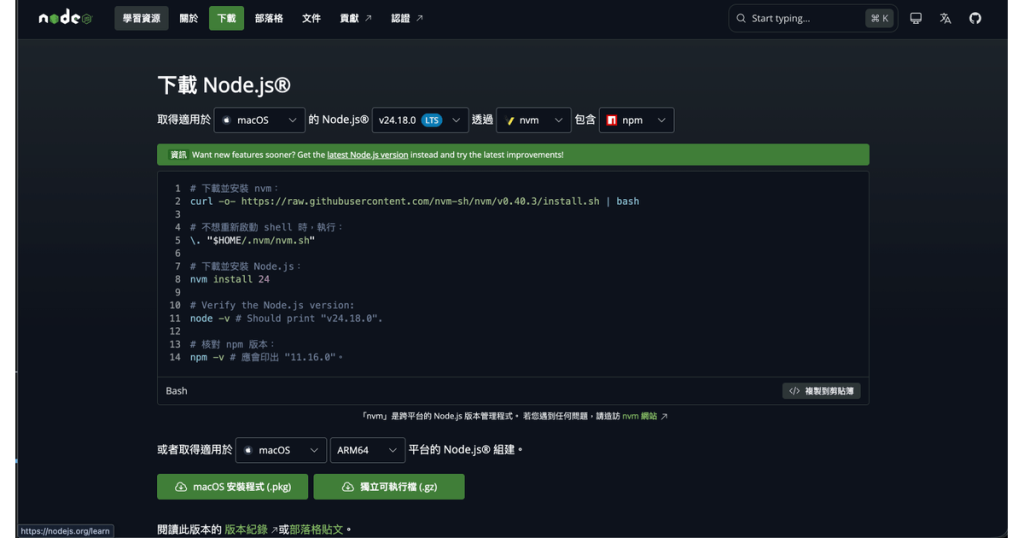Click the Bash language label
Image resolution: width=1024 pixels, height=538 pixels.
[x=176, y=391]
